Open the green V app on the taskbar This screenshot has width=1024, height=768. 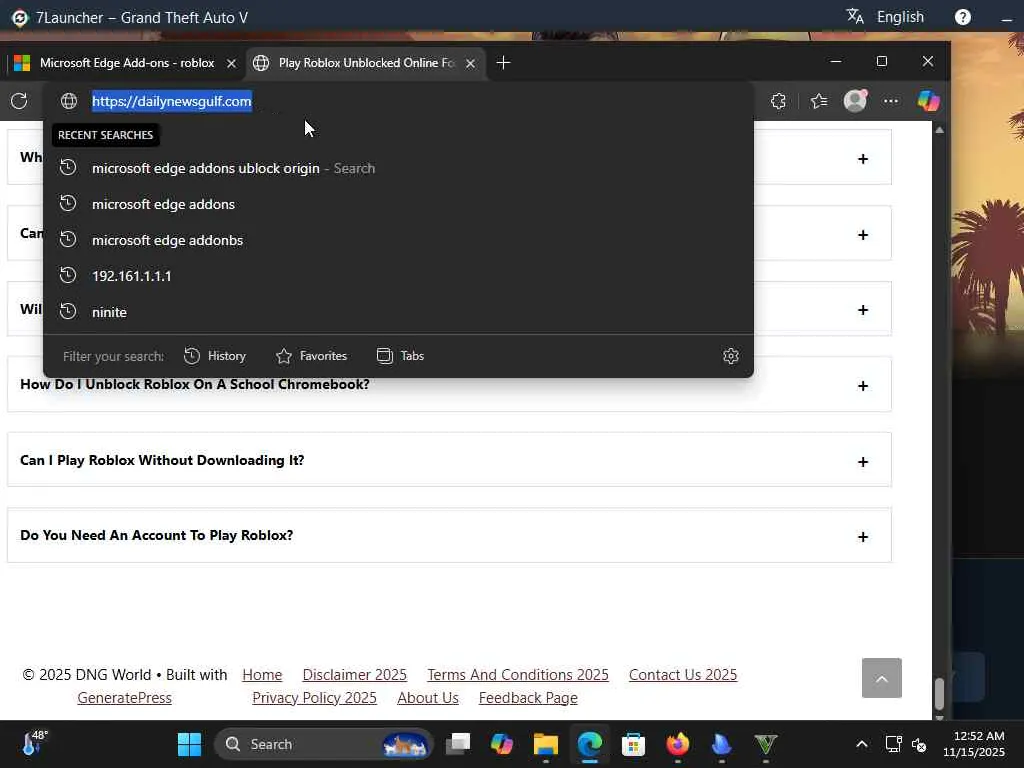[x=765, y=744]
